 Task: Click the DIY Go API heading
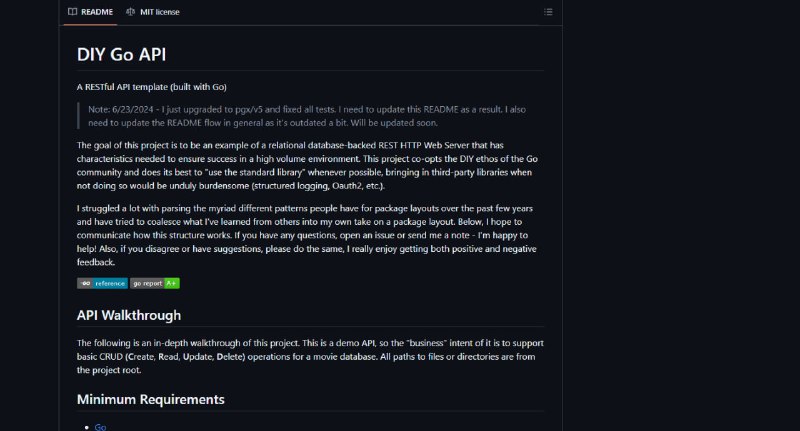click(121, 54)
